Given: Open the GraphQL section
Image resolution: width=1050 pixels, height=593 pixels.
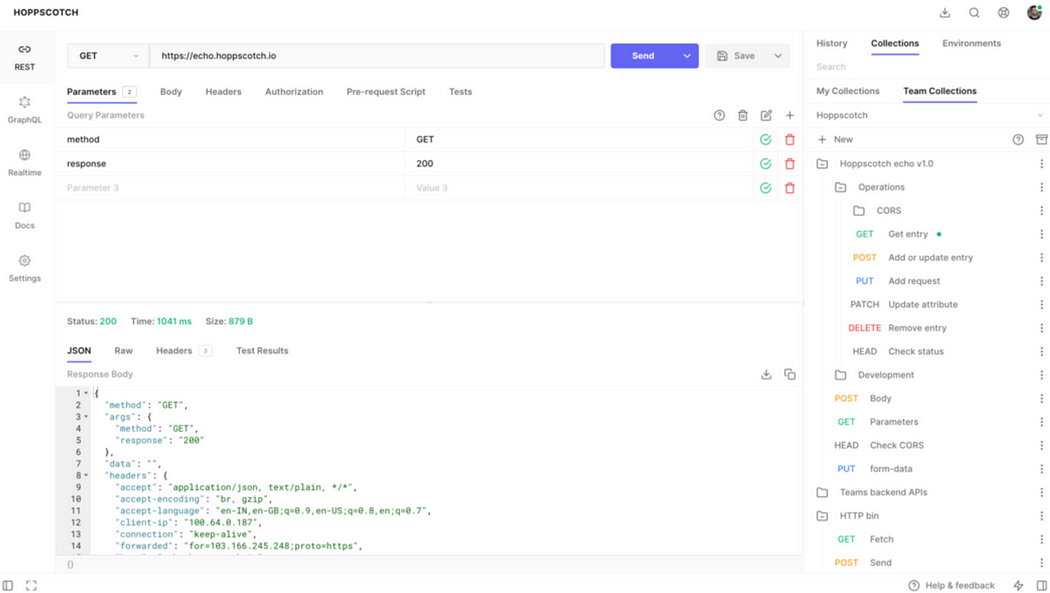Looking at the screenshot, I should [25, 110].
